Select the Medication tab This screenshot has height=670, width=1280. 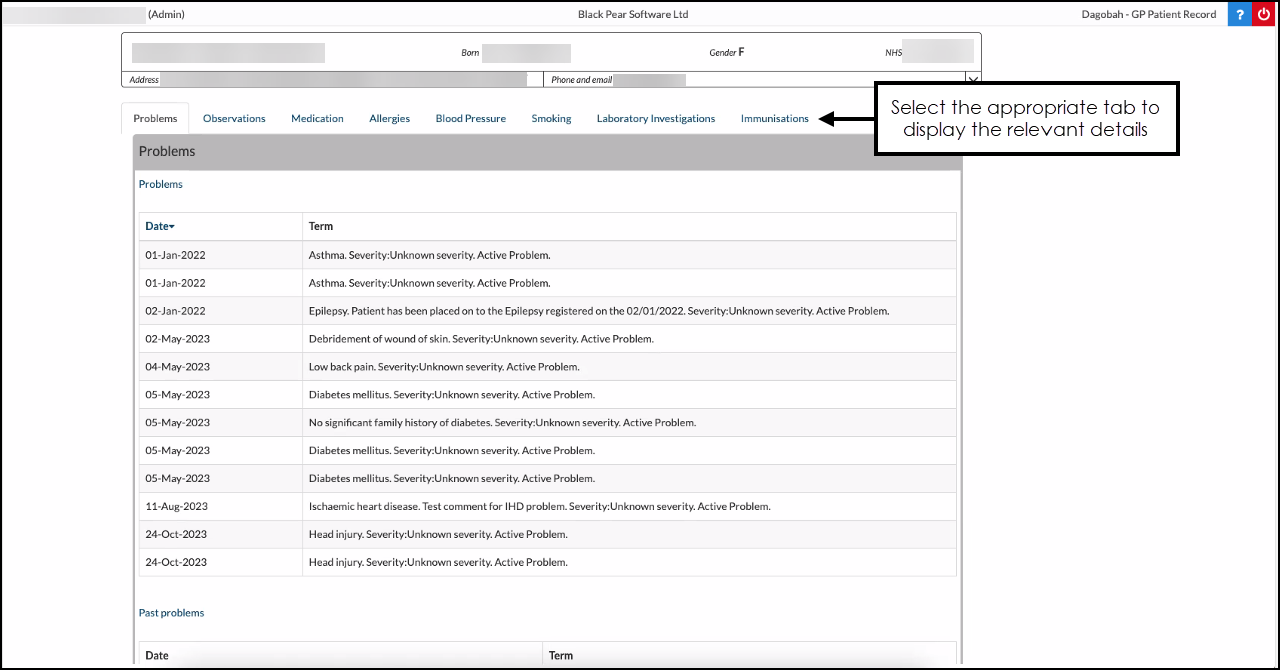click(x=317, y=118)
